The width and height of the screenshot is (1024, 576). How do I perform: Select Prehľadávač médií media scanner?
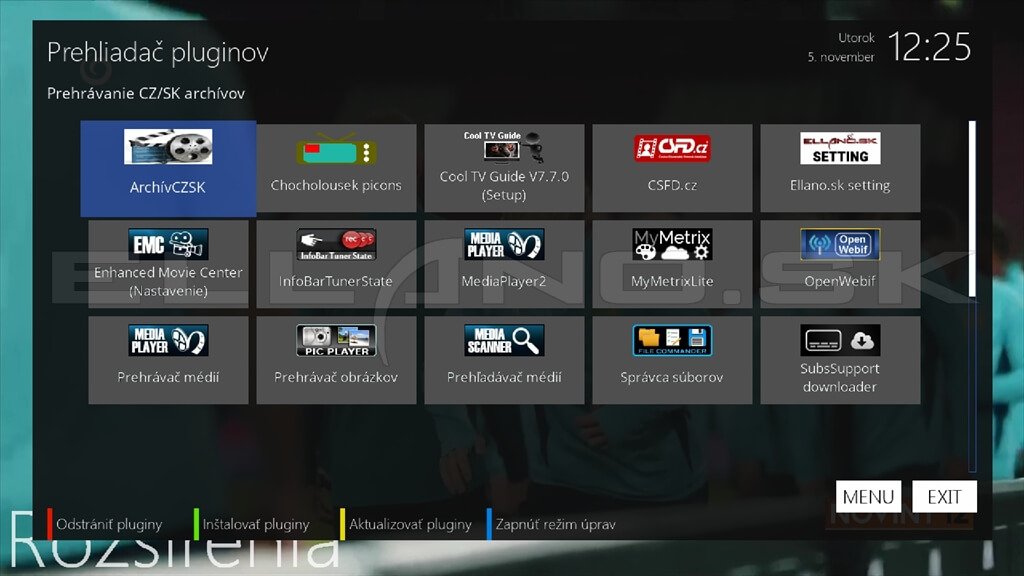pos(504,360)
